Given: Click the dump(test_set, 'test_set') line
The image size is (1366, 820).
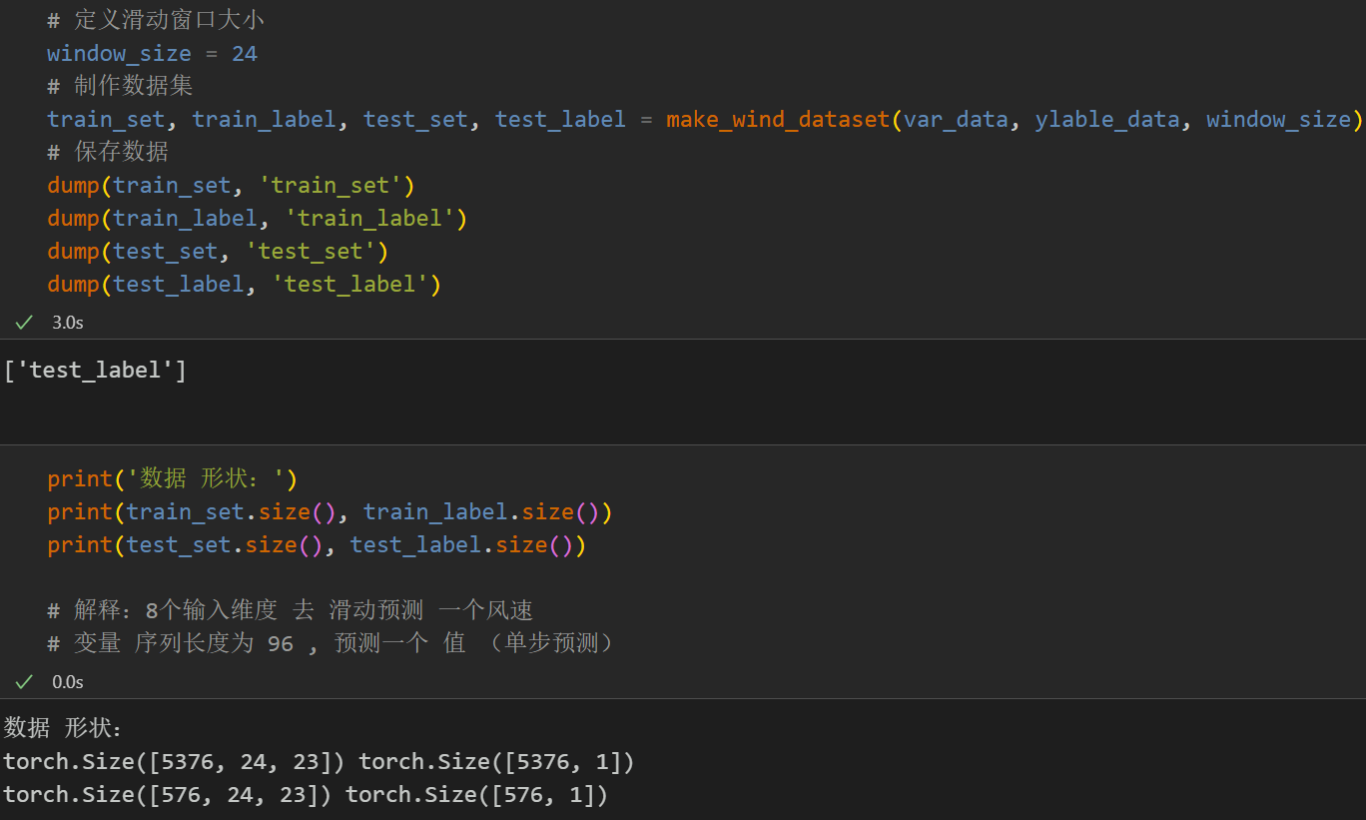Looking at the screenshot, I should click(217, 251).
